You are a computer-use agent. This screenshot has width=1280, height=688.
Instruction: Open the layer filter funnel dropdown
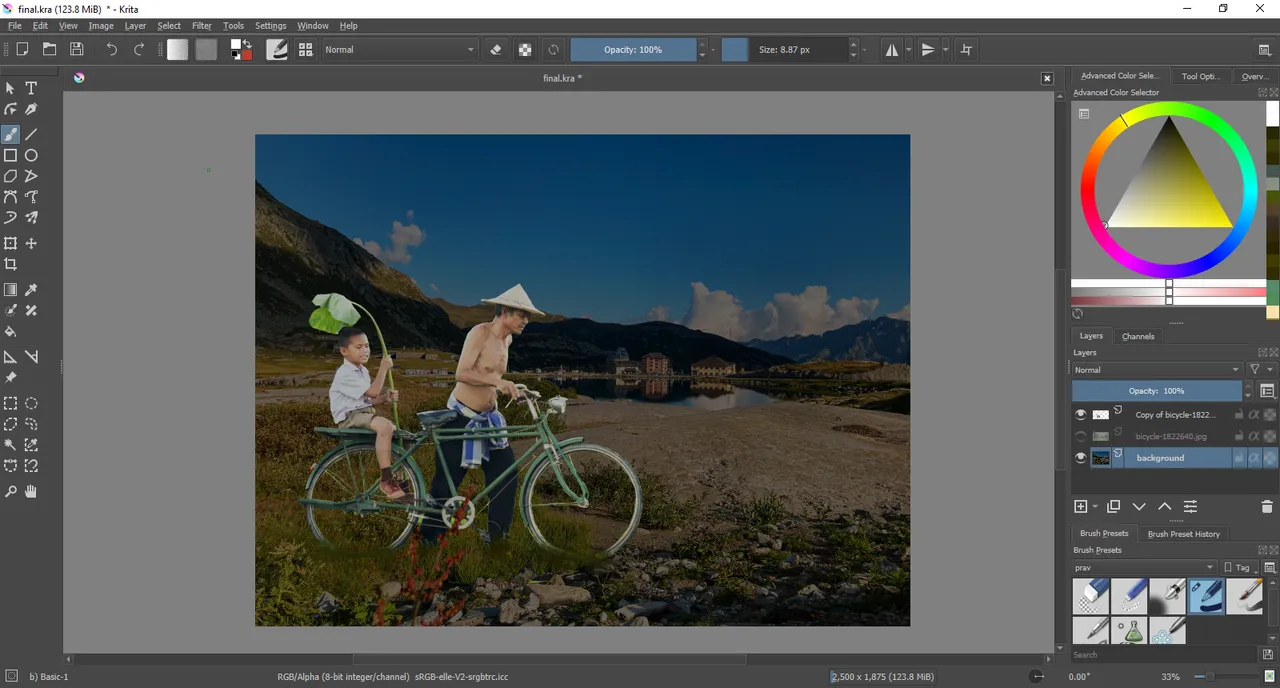coord(1260,370)
